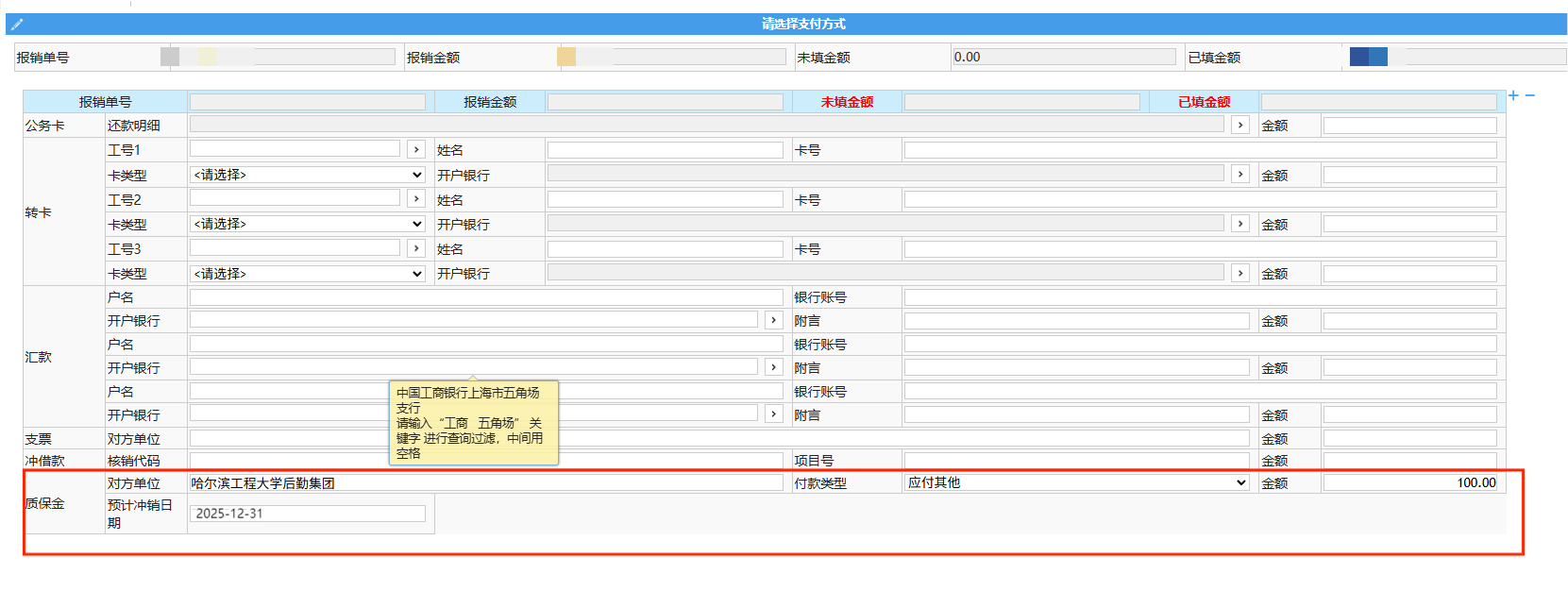
Task: Click the 未填金额 field showing 0.00
Action: coord(1063,58)
